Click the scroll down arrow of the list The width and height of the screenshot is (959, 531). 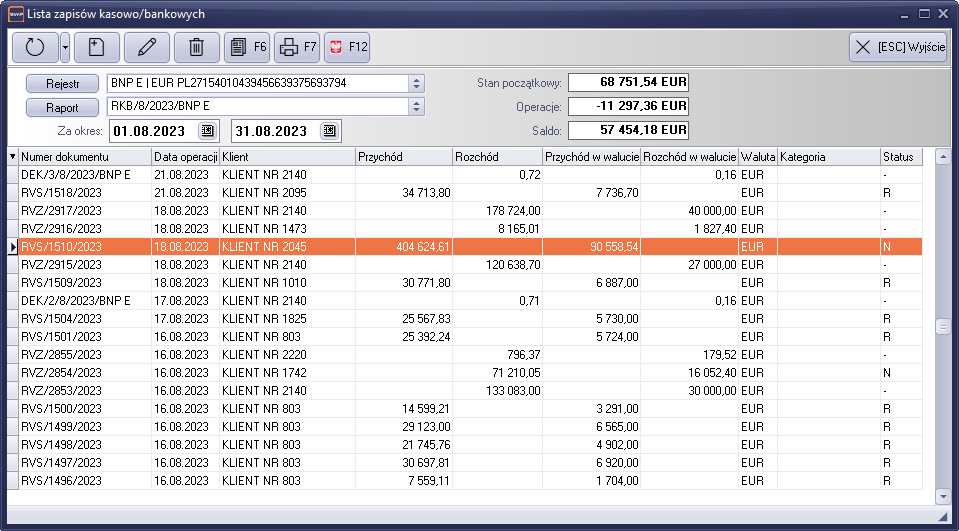[942, 496]
